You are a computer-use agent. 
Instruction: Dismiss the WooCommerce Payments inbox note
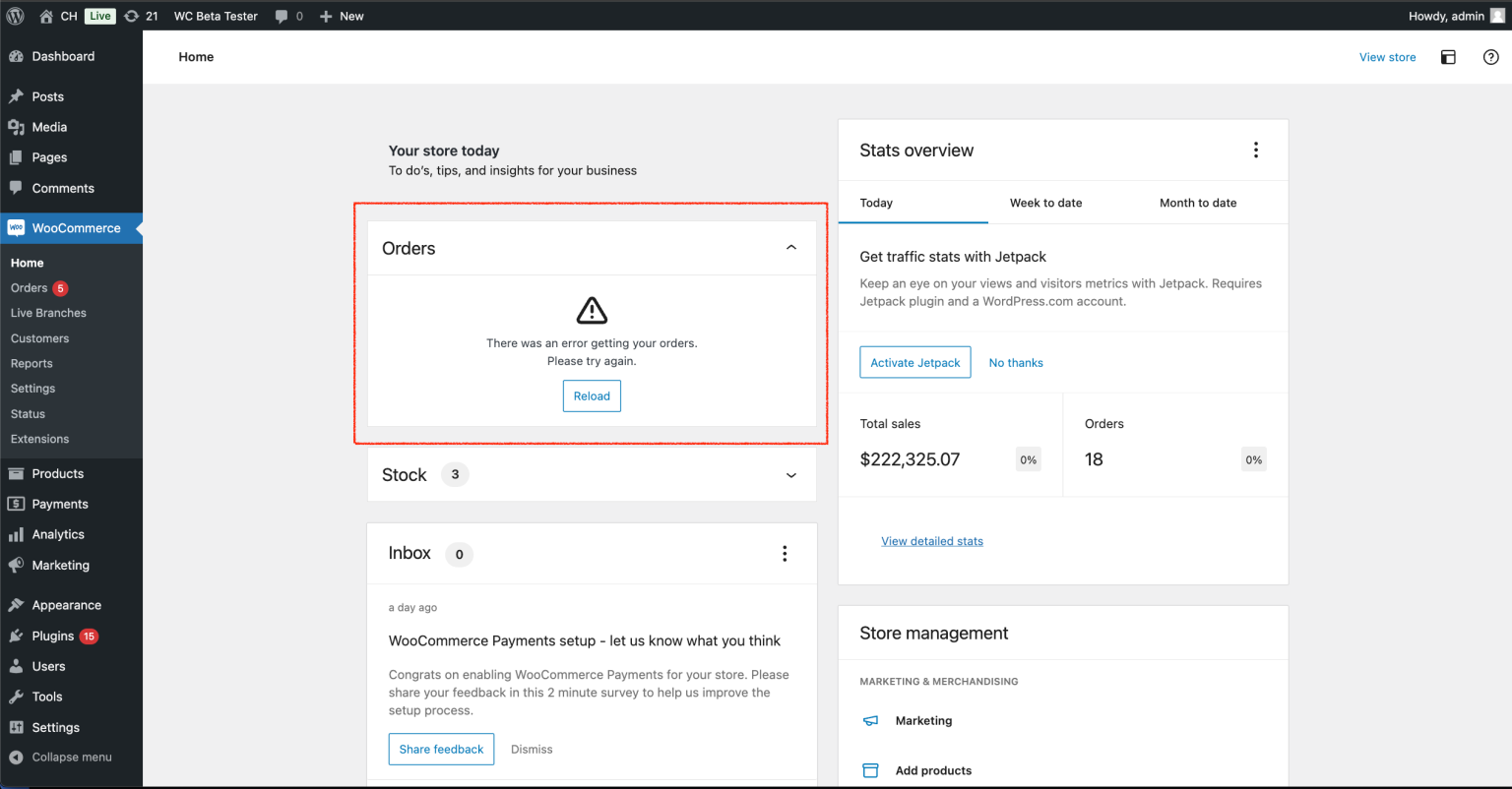pyautogui.click(x=532, y=750)
